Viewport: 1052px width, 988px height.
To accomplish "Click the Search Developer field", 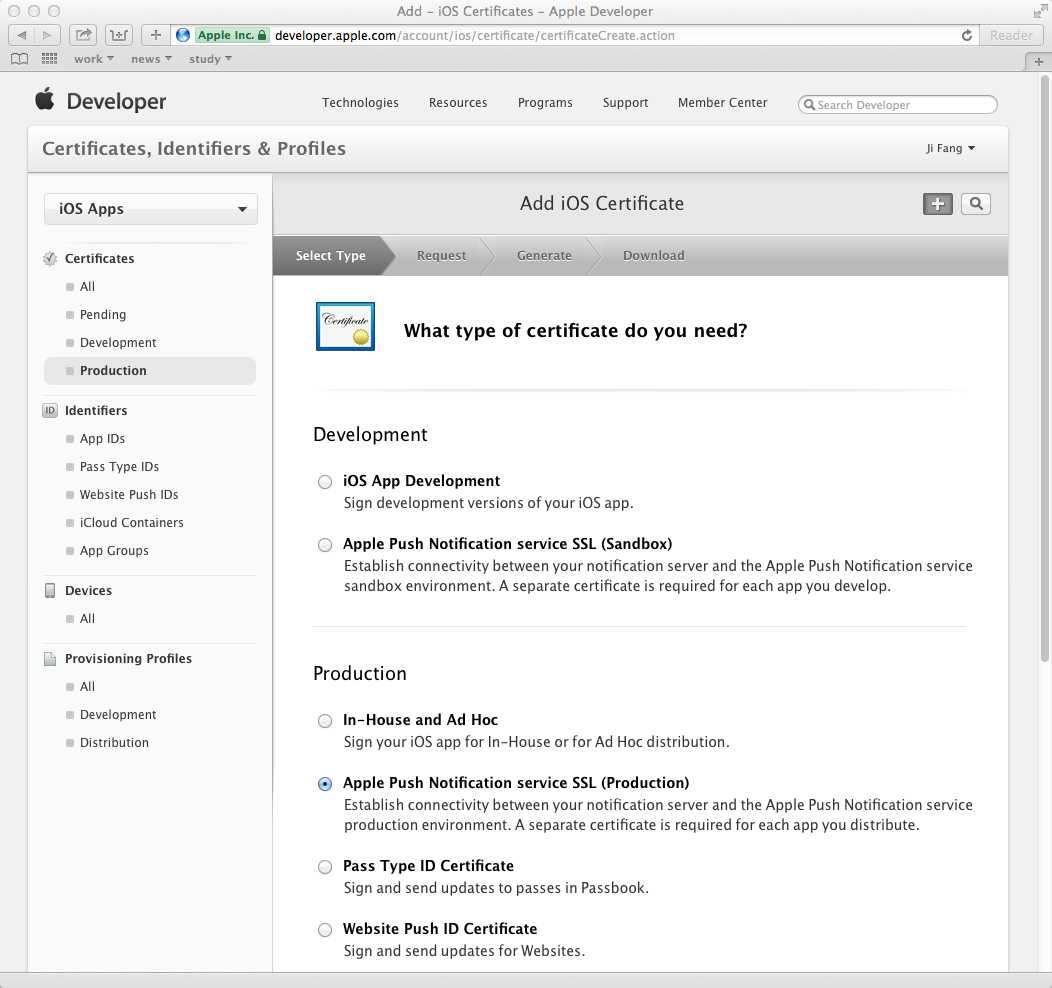I will (898, 105).
